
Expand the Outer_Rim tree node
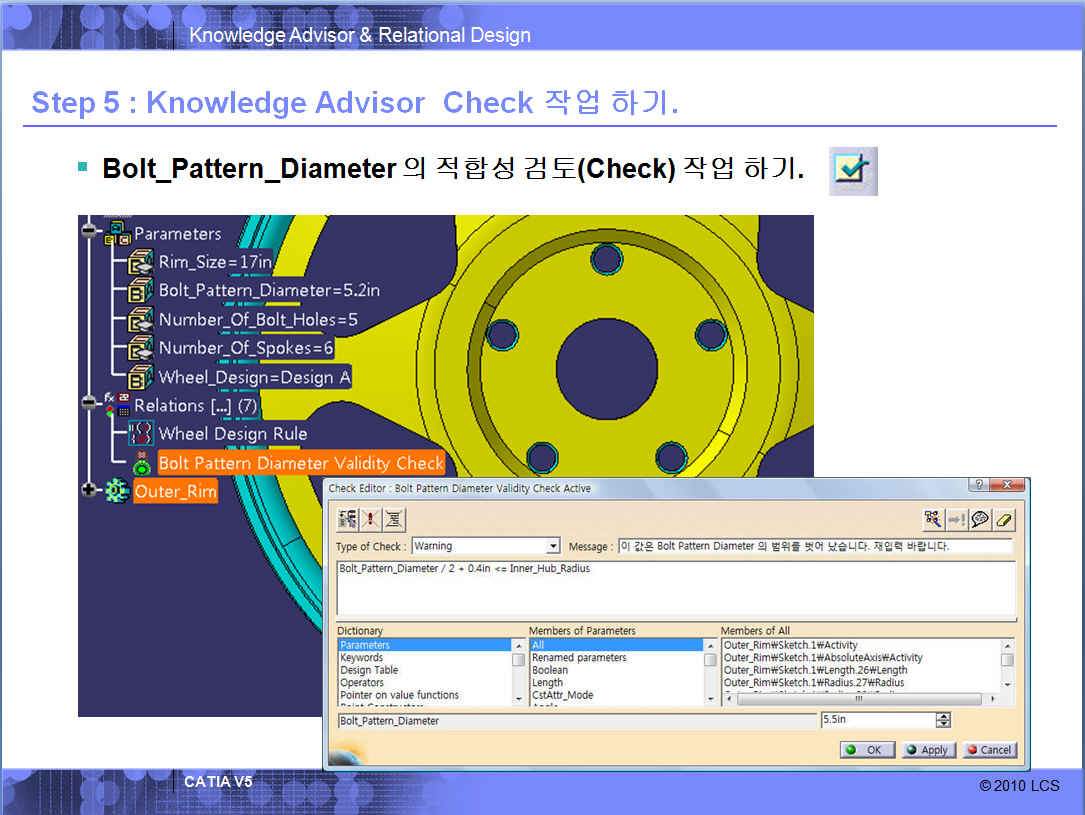(x=91, y=491)
